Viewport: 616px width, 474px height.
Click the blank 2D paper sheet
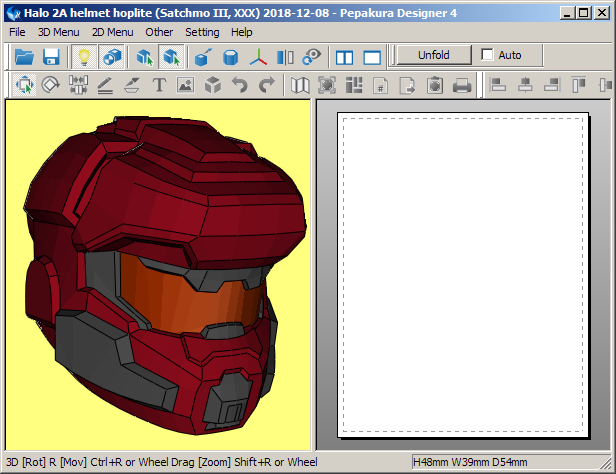(463, 275)
